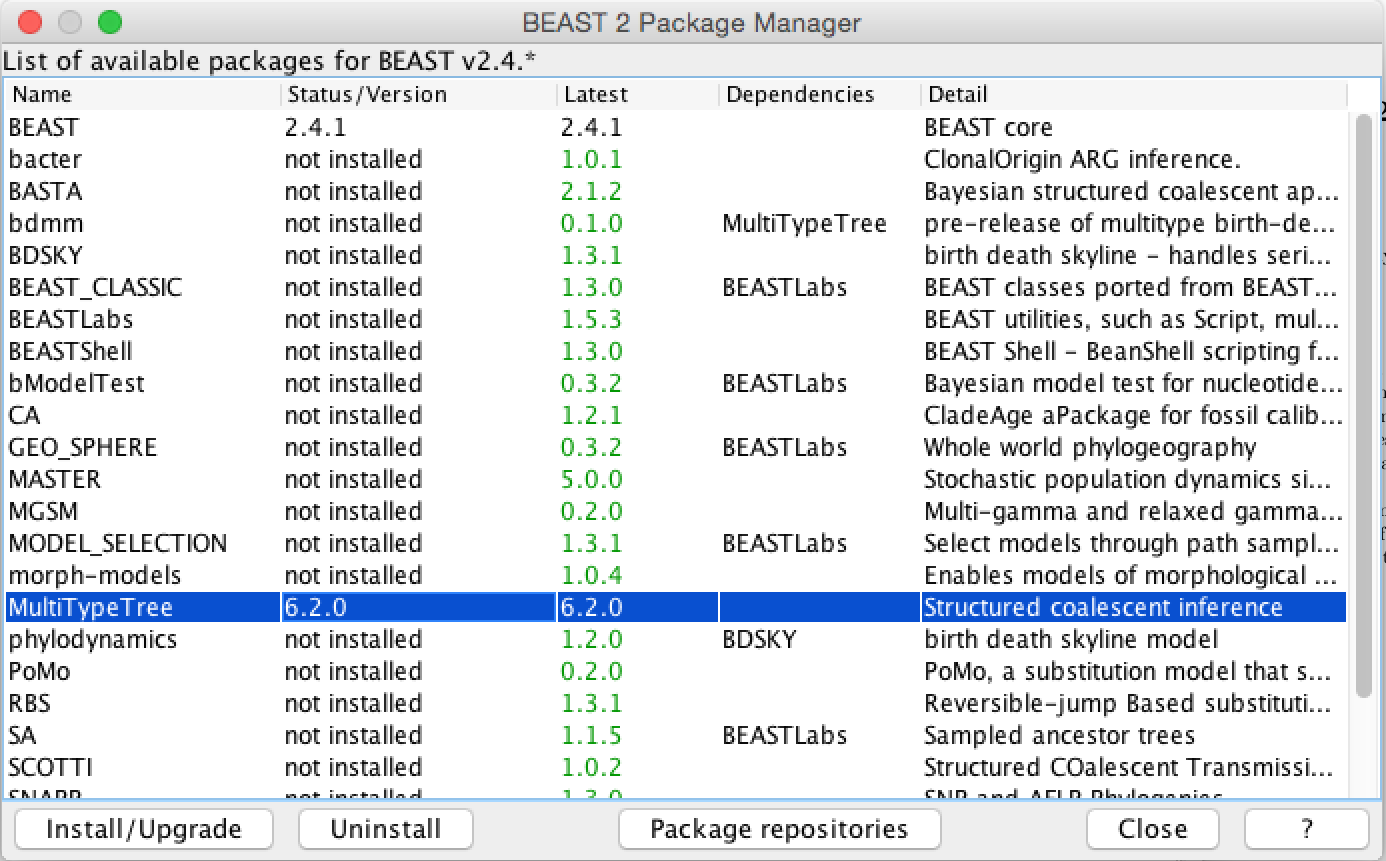Click 'Structured coalescent inference' detail text
This screenshot has height=861, width=1386.
[1103, 607]
